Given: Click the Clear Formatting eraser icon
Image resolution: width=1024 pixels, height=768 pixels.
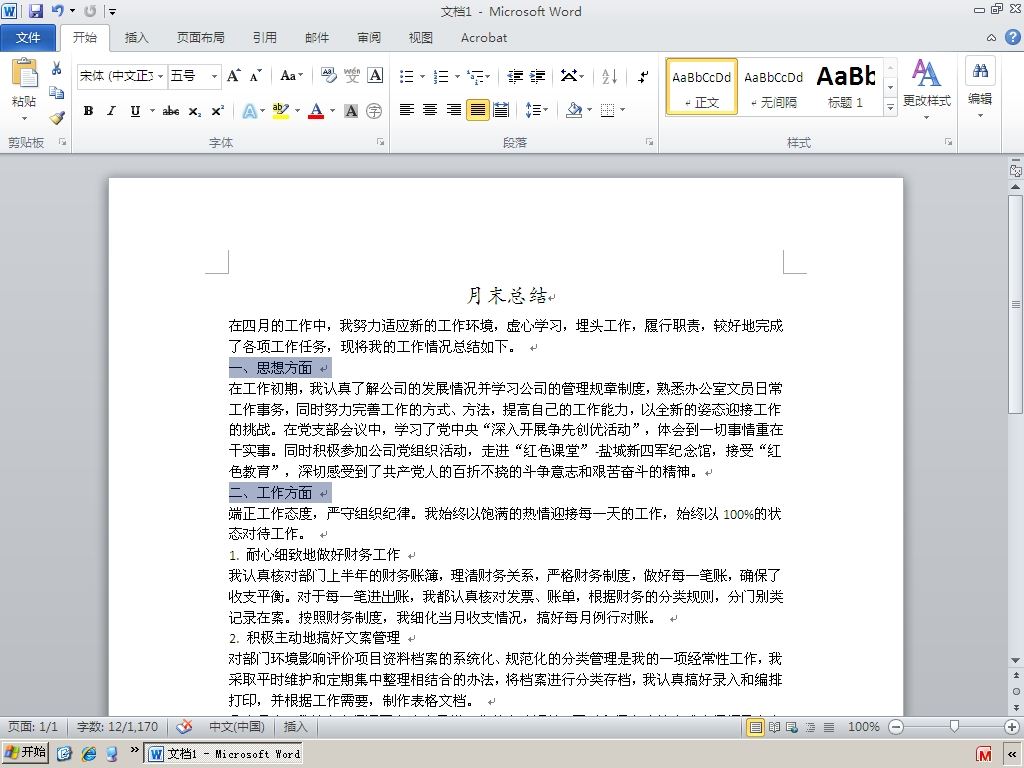Looking at the screenshot, I should tap(328, 76).
